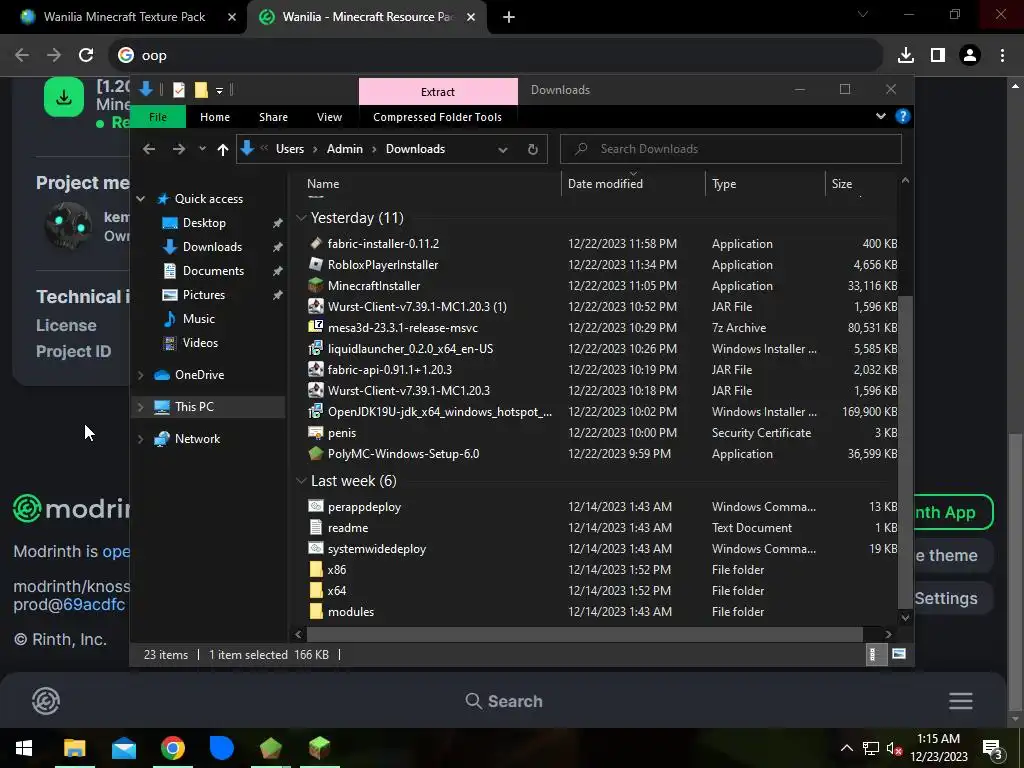Toggle Chrome side panel icon
The width and height of the screenshot is (1024, 768).
click(938, 56)
